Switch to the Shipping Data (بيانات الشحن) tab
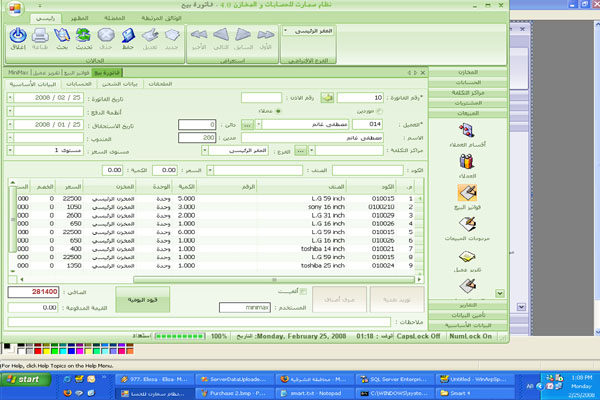This screenshot has height=400, width=600. (x=120, y=84)
